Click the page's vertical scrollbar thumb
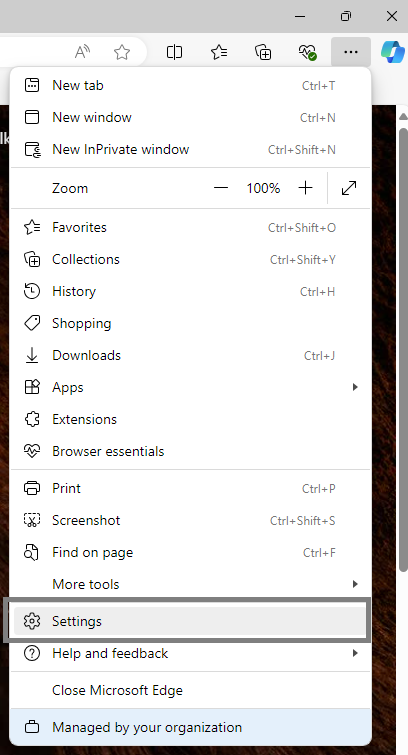 [404, 349]
